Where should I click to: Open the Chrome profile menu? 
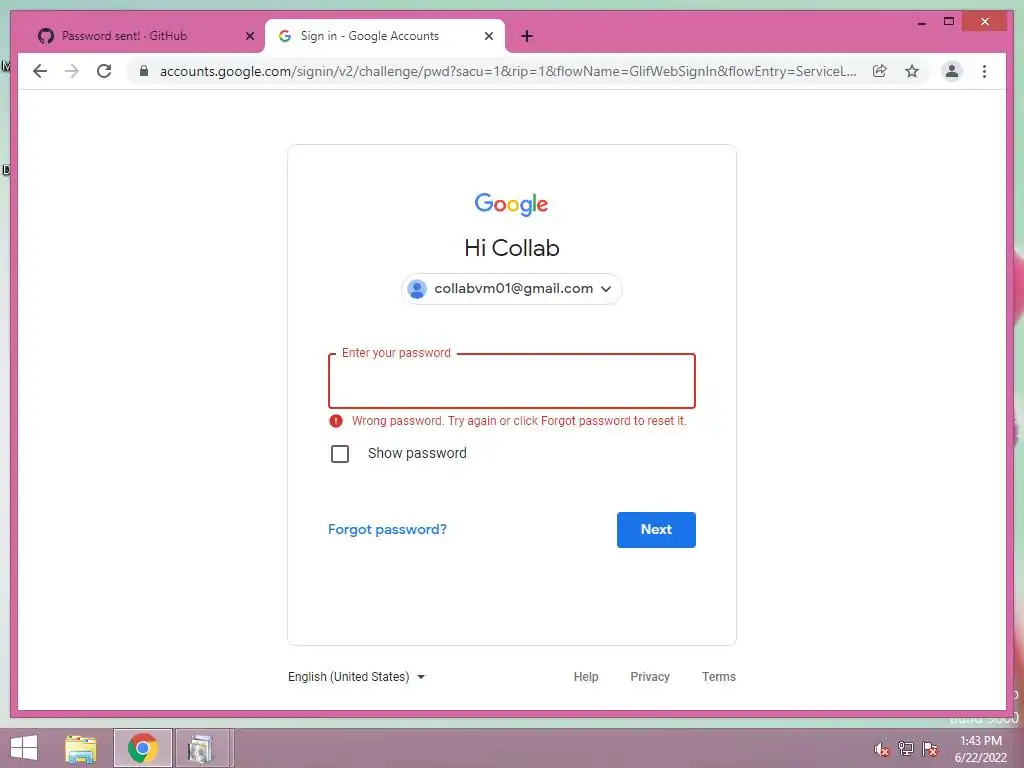coord(952,71)
